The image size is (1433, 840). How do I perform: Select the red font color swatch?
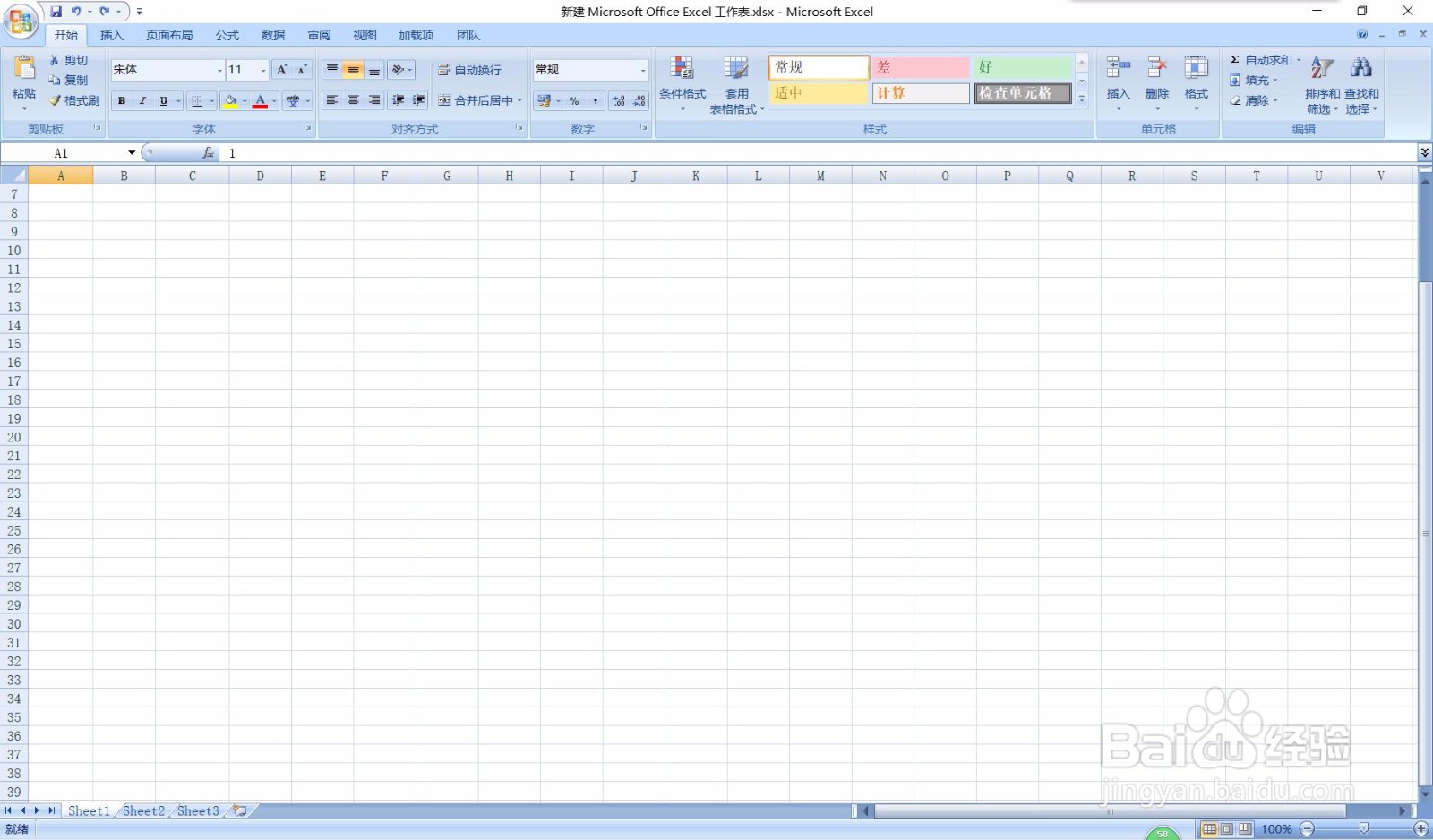coord(260,101)
